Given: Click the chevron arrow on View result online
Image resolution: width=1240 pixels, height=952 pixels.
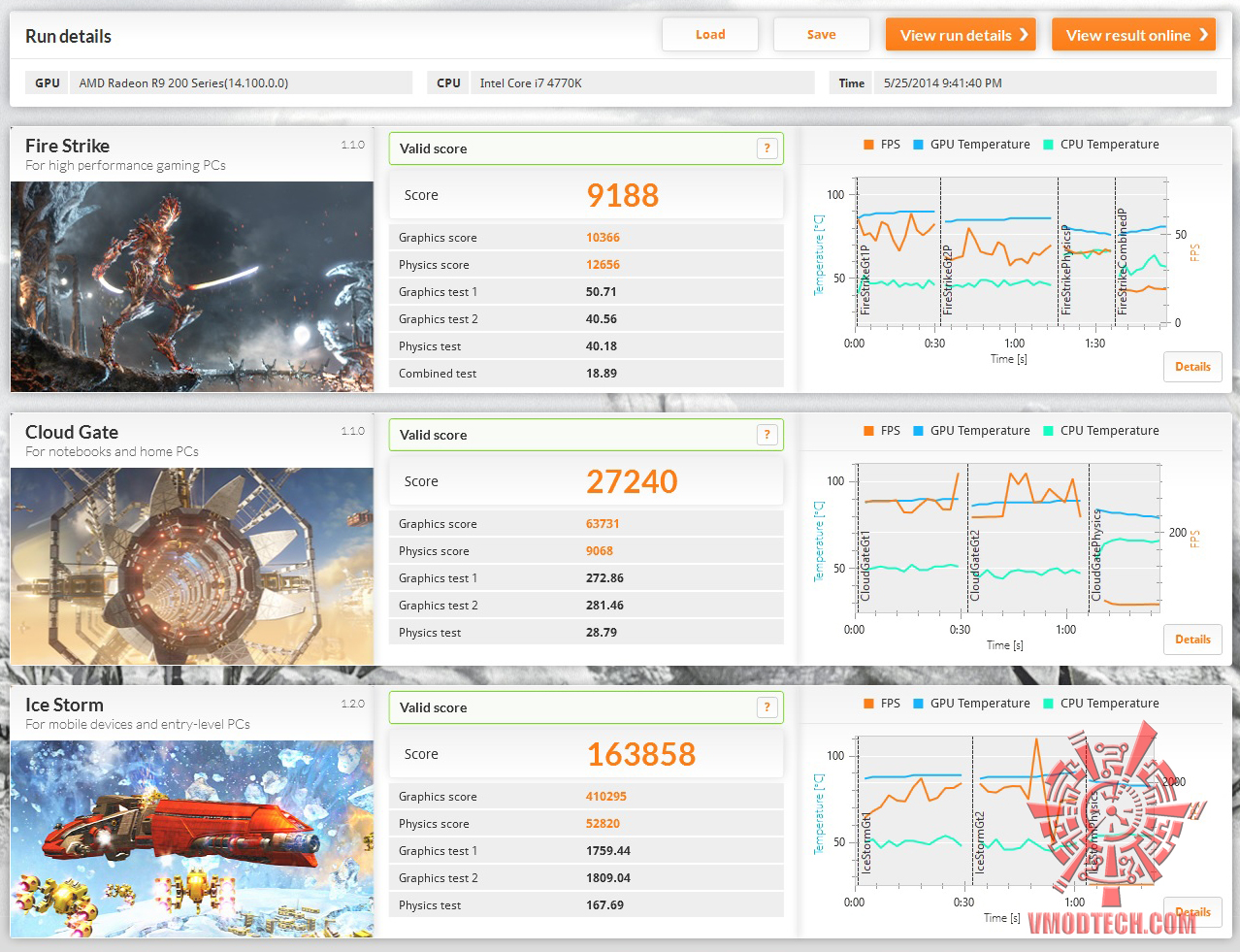Looking at the screenshot, I should (x=1203, y=35).
